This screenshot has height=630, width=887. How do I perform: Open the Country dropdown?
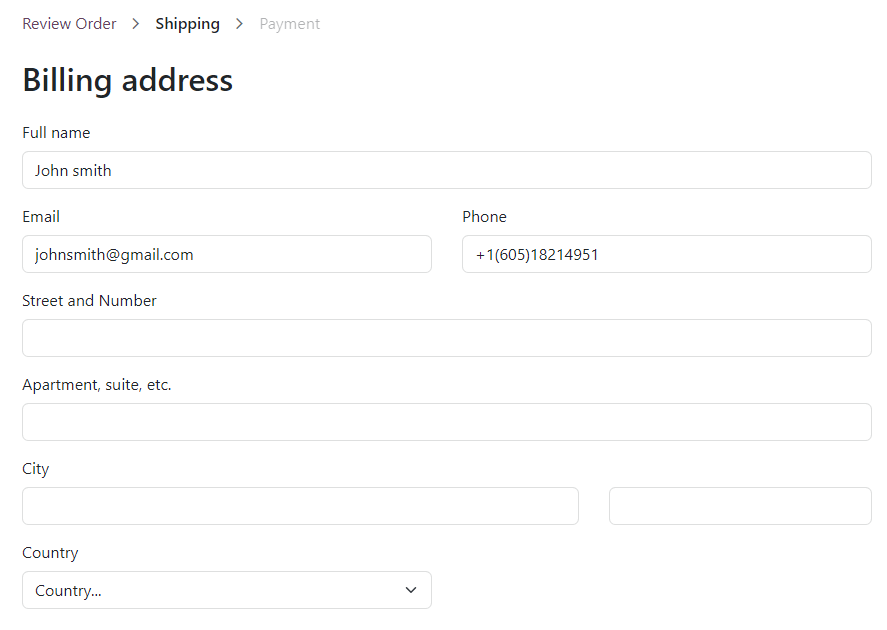227,590
